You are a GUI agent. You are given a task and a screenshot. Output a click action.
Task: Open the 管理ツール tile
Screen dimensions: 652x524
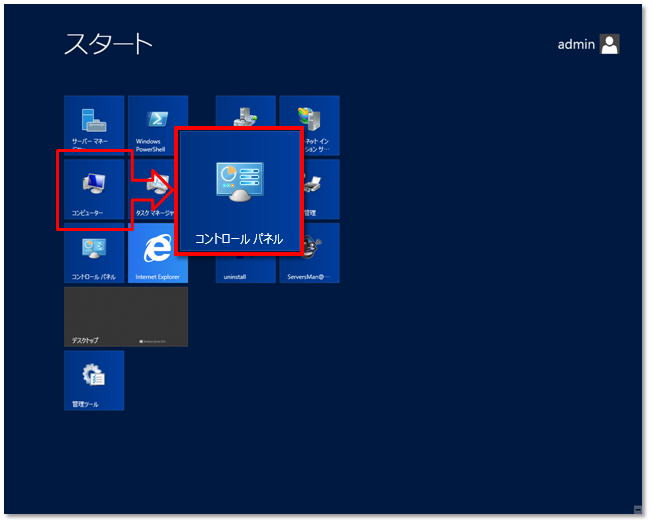point(94,380)
